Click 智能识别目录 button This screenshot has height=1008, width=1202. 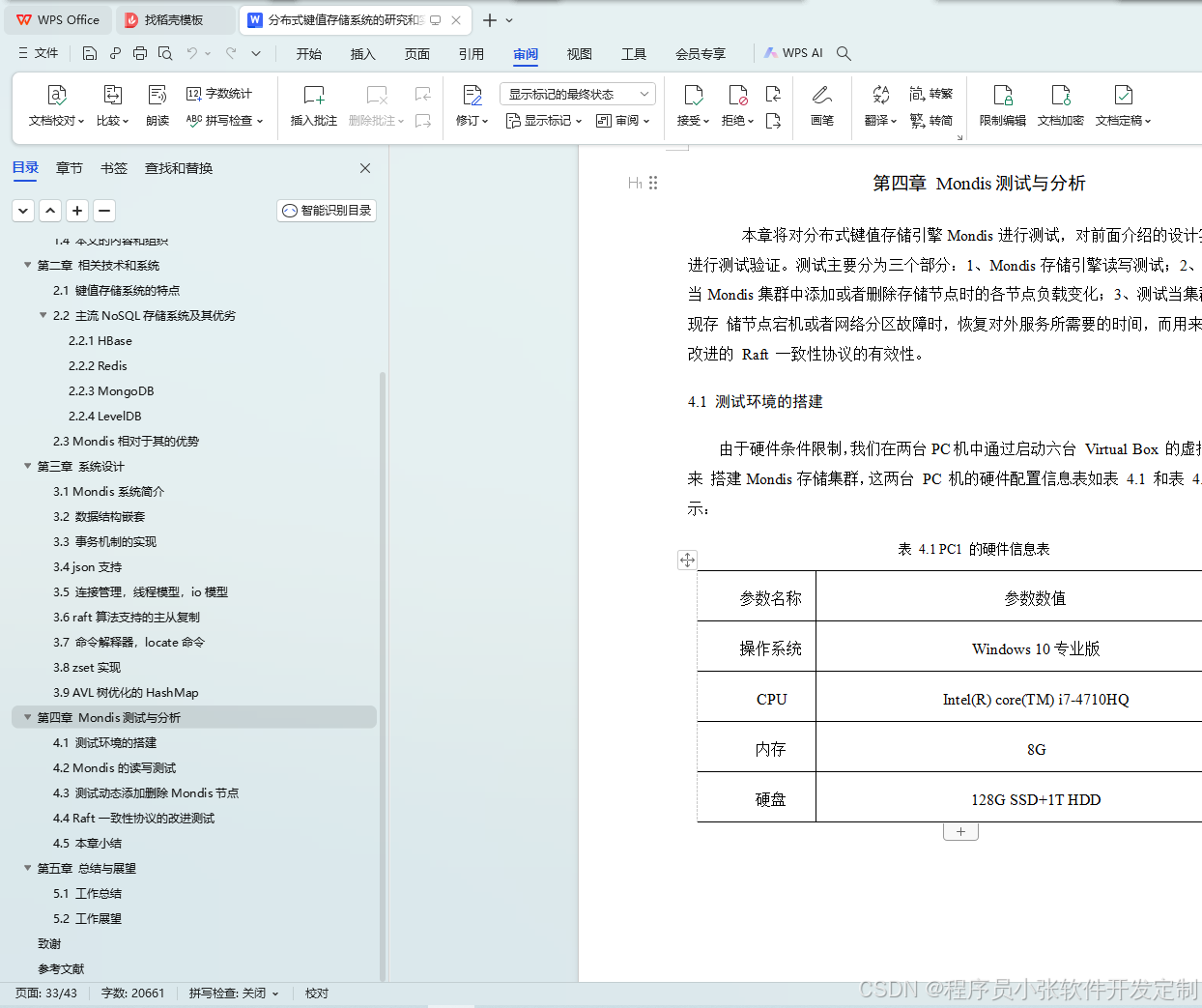point(327,211)
